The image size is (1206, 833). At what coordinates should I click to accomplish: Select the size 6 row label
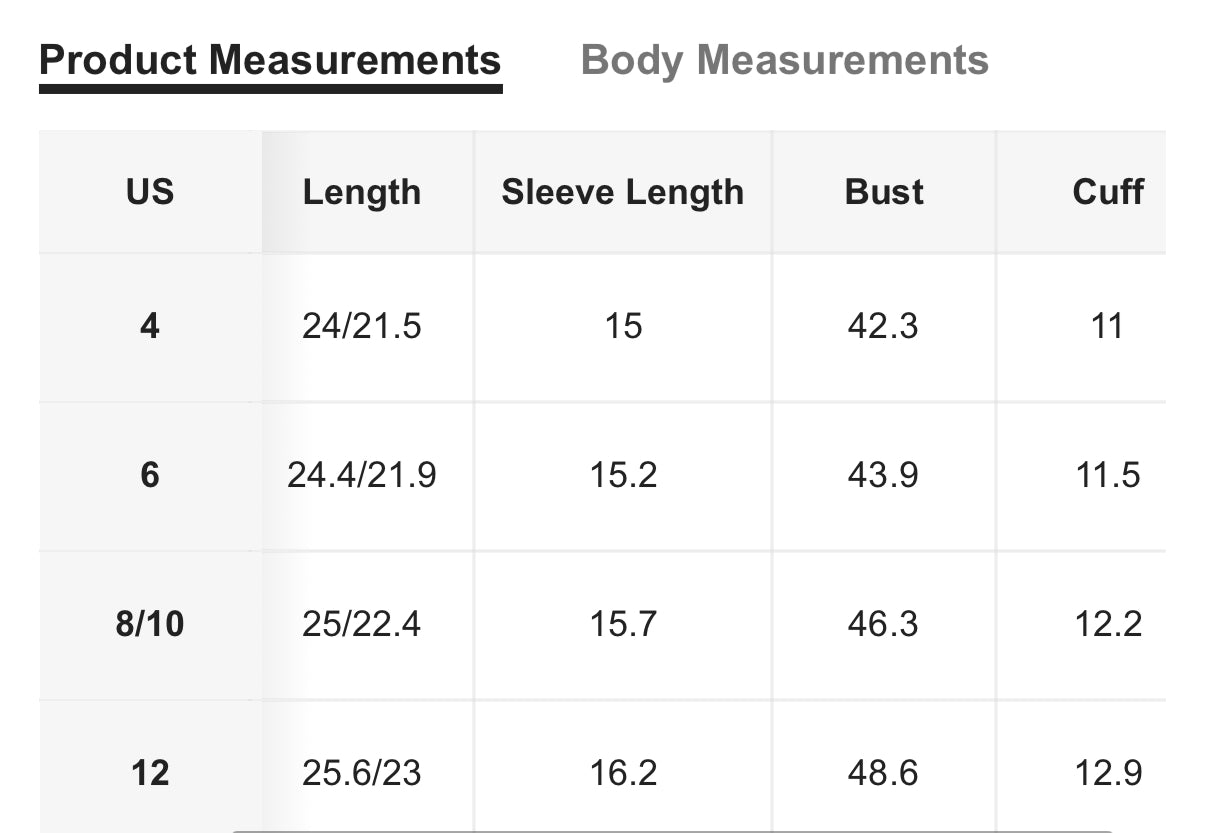150,474
